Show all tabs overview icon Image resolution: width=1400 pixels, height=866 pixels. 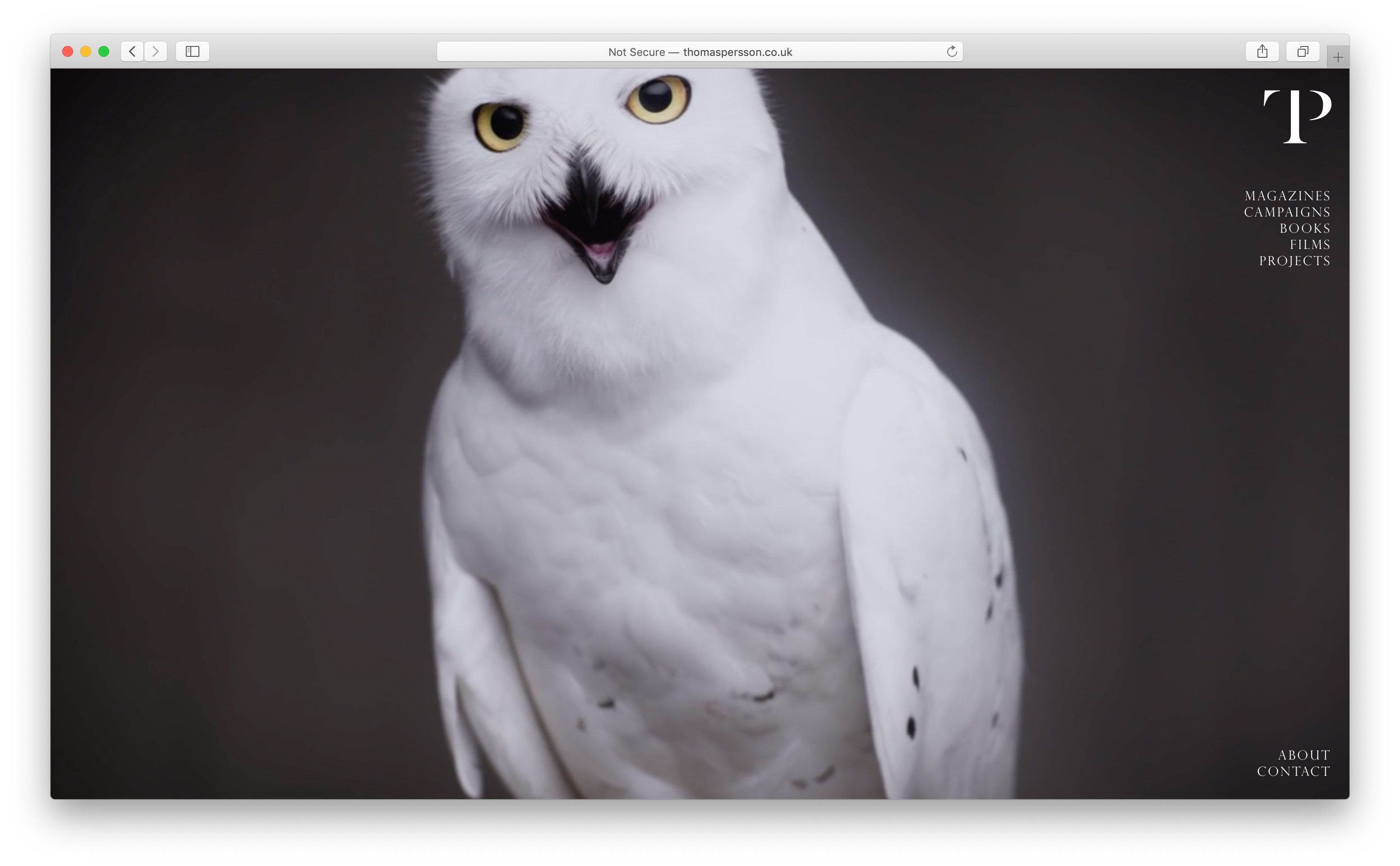[1302, 51]
